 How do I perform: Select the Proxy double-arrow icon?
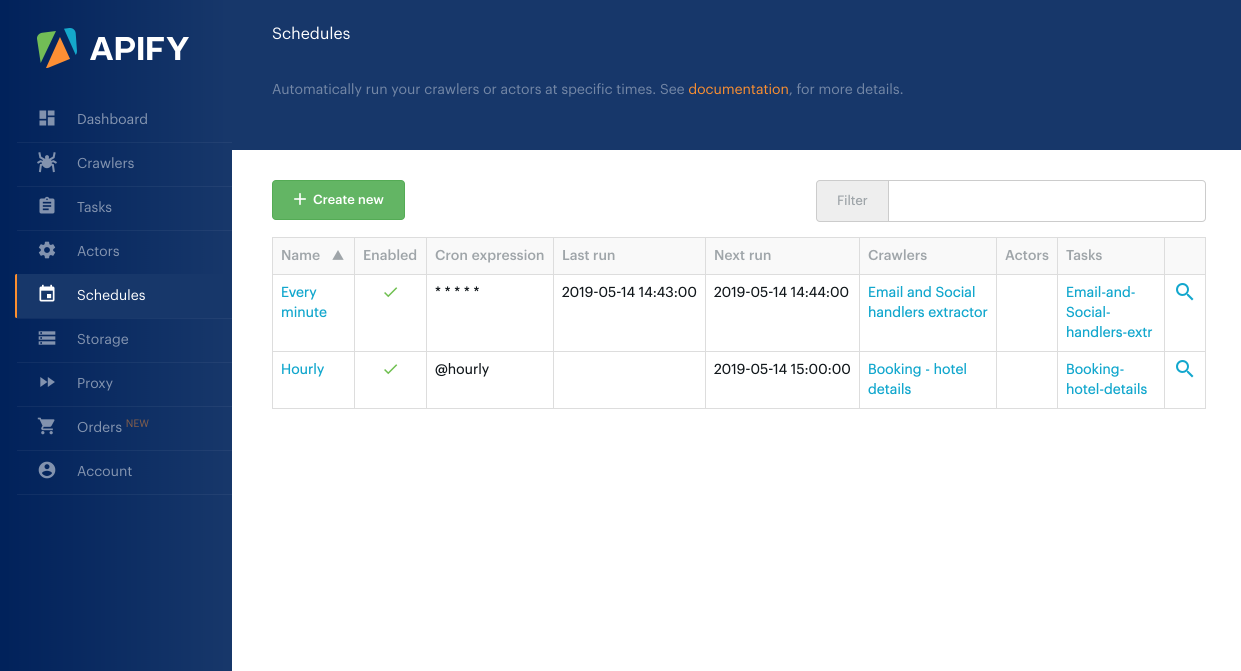pyautogui.click(x=46, y=384)
